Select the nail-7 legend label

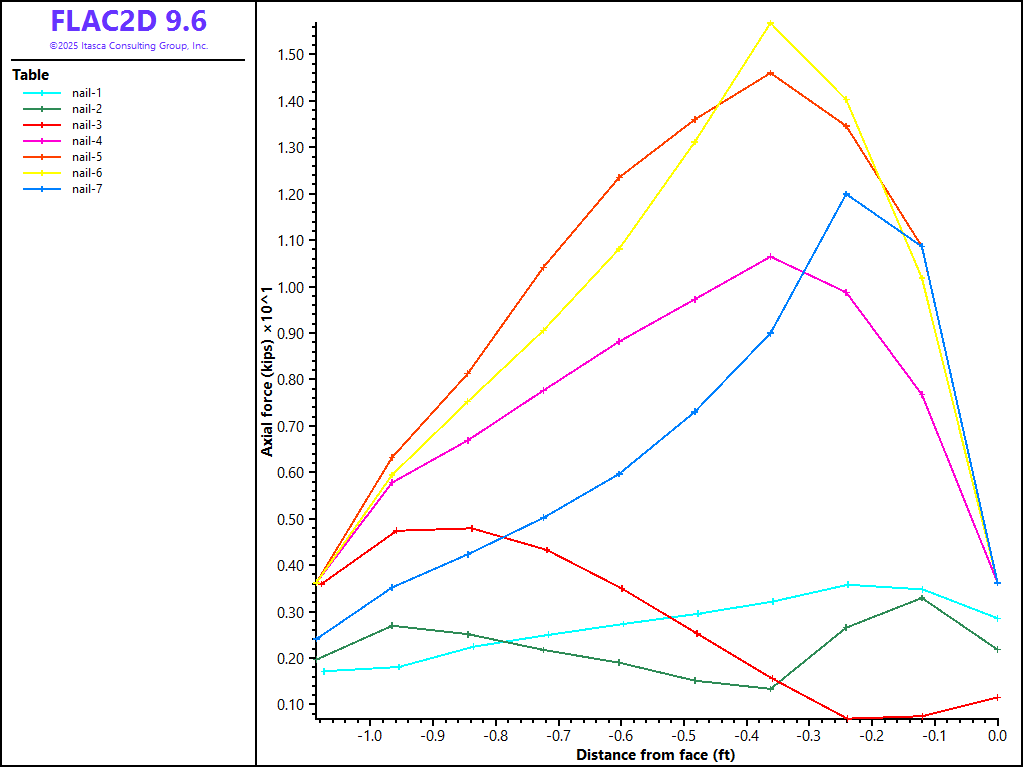[87, 189]
